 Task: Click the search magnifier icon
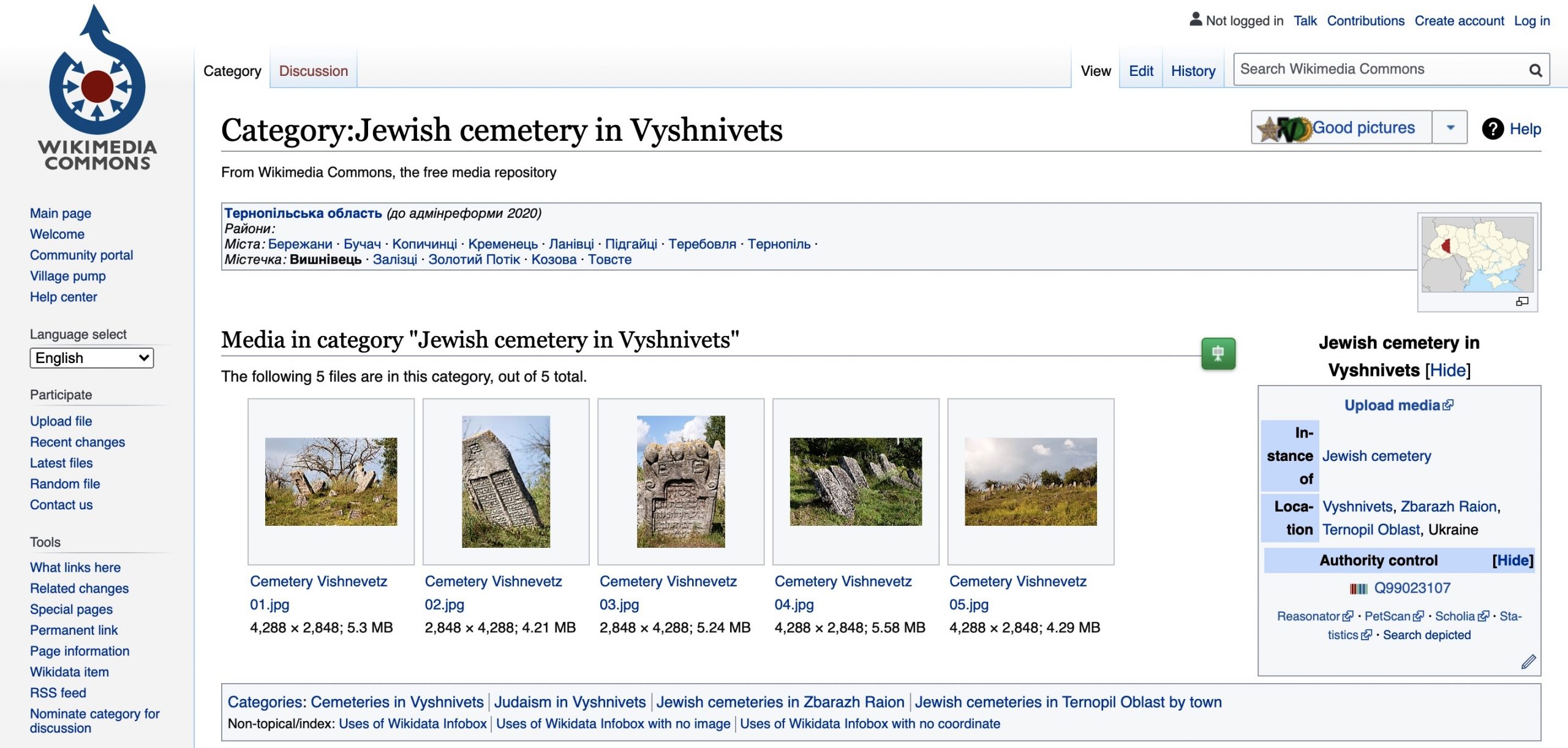point(1535,70)
